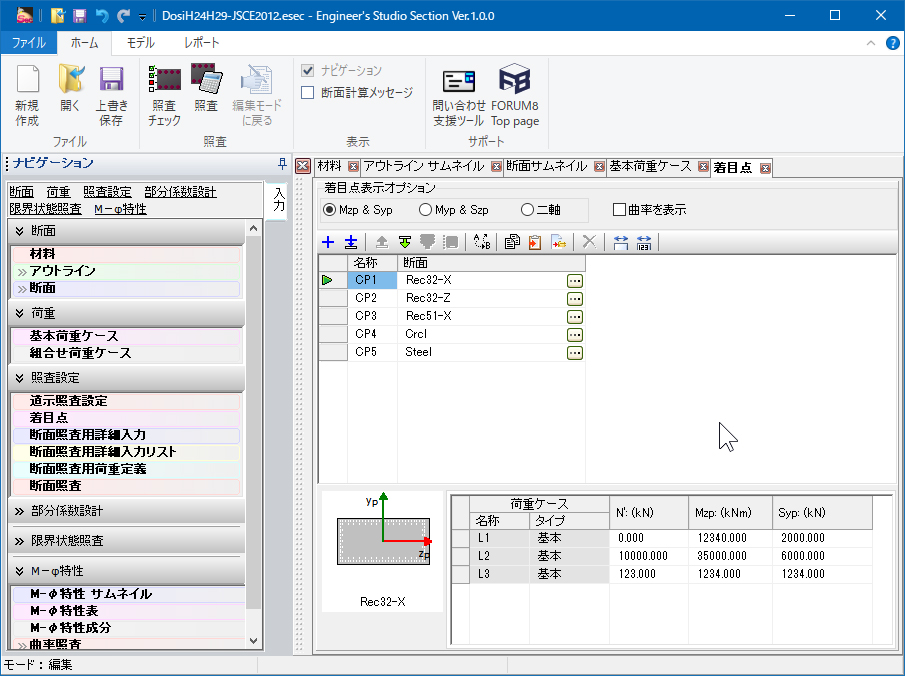Click the blue insert-row icon in the table toolbar
This screenshot has width=905, height=676.
[351, 242]
